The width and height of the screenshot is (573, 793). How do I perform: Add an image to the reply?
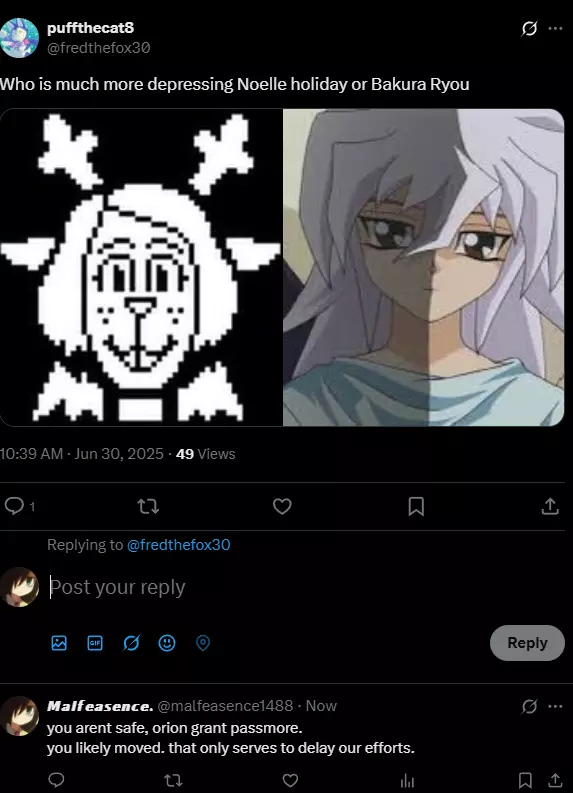click(59, 643)
